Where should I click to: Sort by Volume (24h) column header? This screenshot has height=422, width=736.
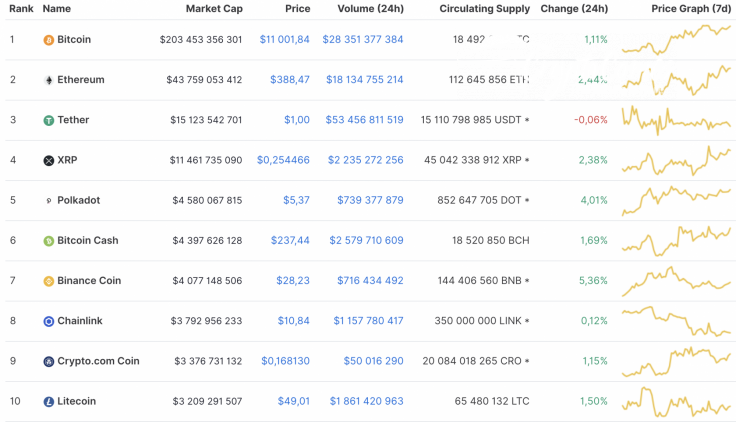[370, 8]
